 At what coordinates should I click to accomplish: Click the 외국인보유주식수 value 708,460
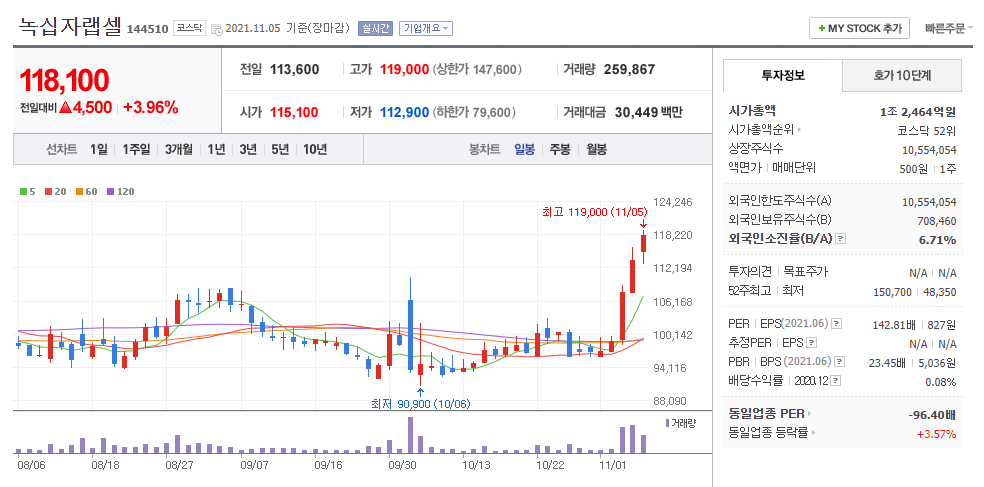pyautogui.click(x=937, y=220)
